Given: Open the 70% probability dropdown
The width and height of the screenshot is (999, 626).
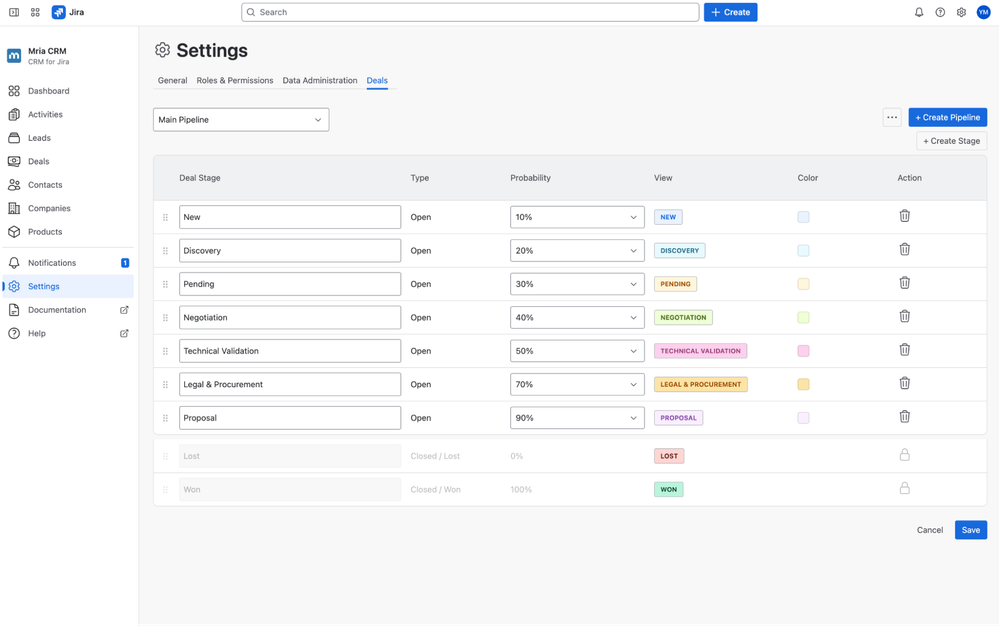Looking at the screenshot, I should (577, 385).
